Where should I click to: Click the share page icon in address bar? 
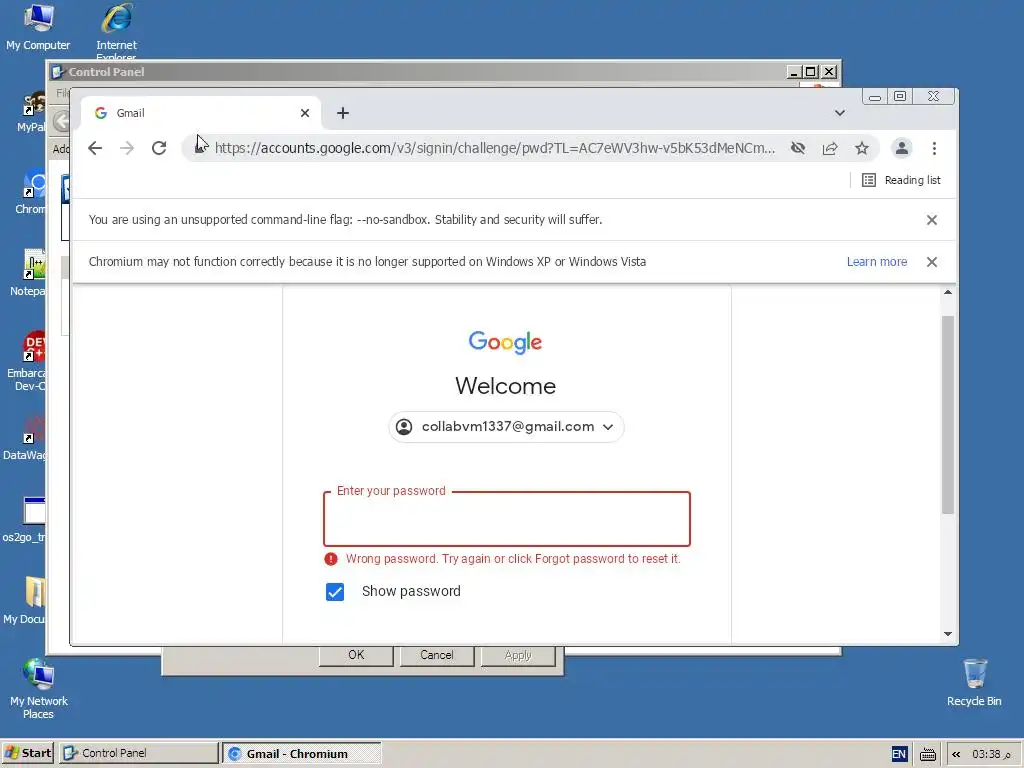click(829, 148)
